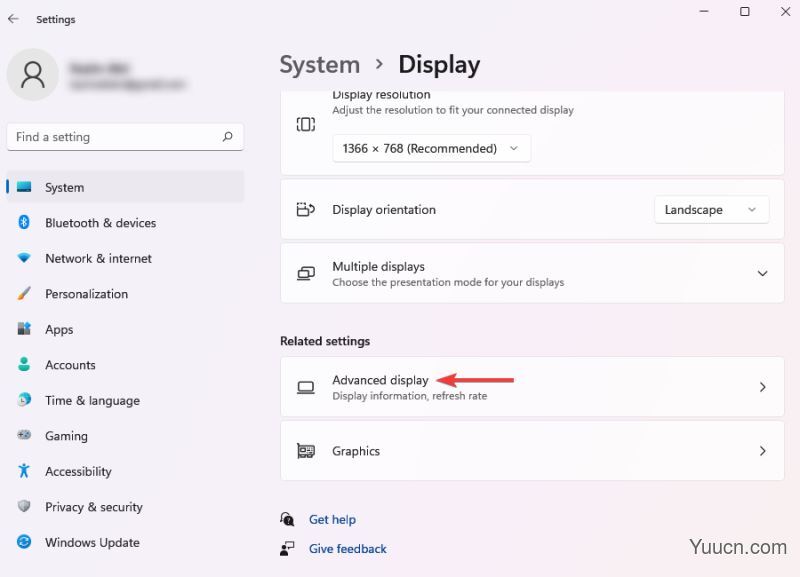The height and width of the screenshot is (577, 800).
Task: Open Gaming settings
Action: (x=125, y=436)
